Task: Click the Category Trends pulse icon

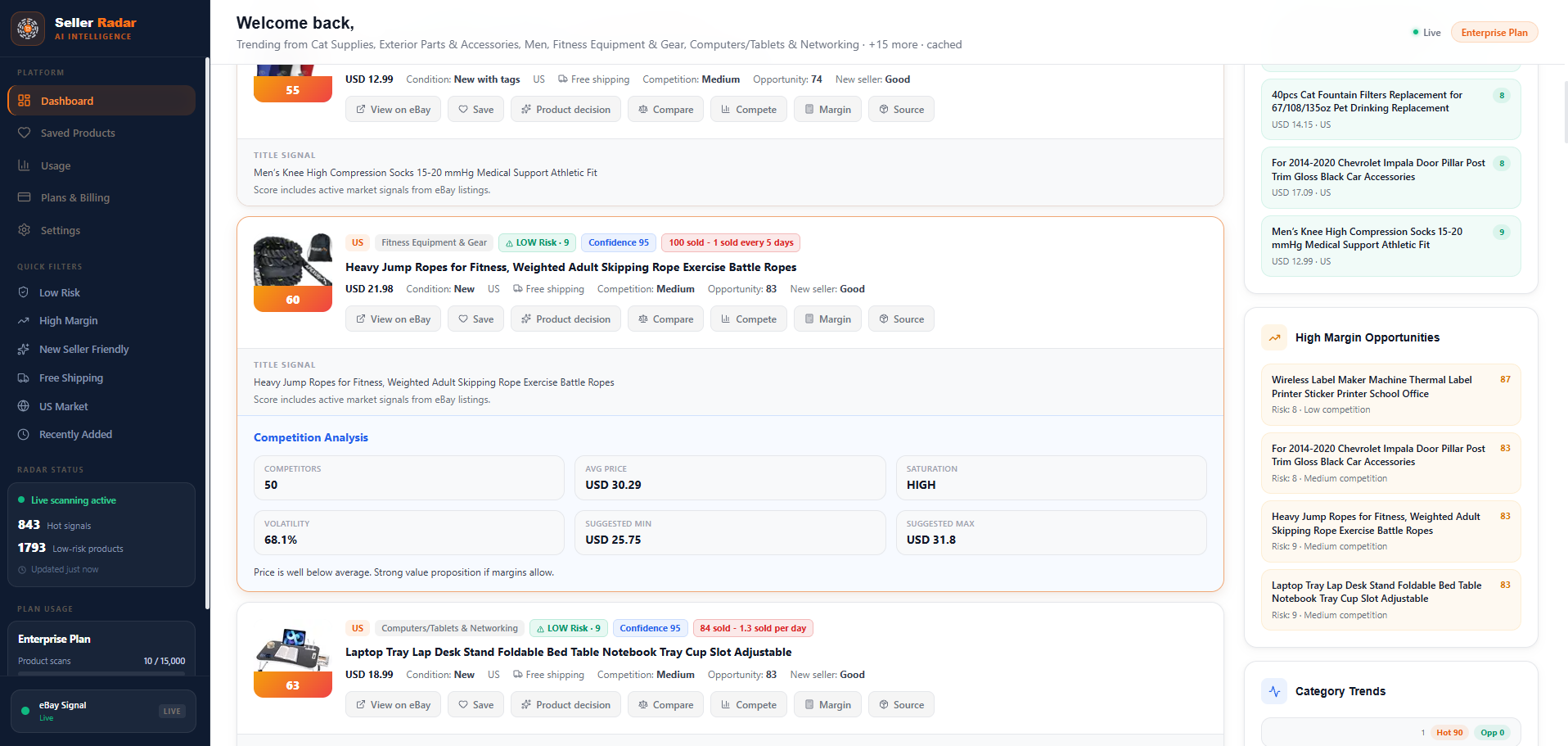Action: 1274,691
